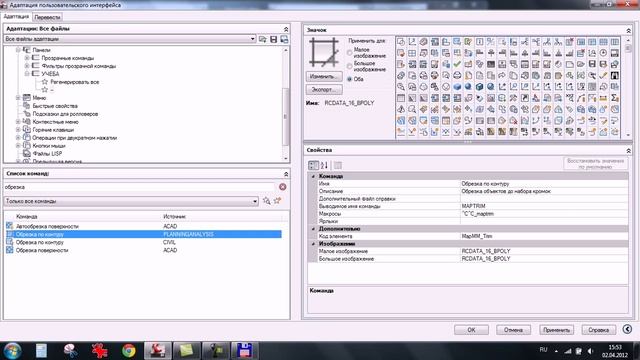Expand the Горячие клавиши tree node
This screenshot has width=640, height=360.
click(18, 130)
